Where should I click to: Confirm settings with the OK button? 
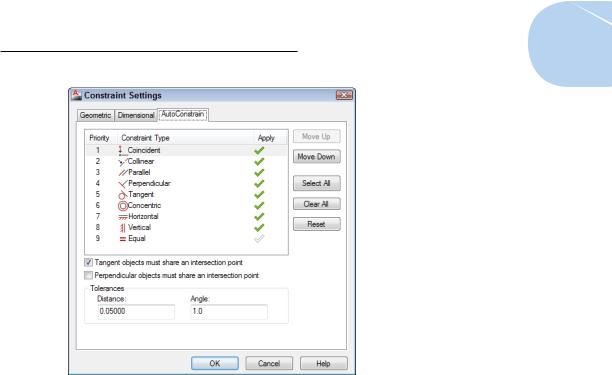click(x=215, y=363)
